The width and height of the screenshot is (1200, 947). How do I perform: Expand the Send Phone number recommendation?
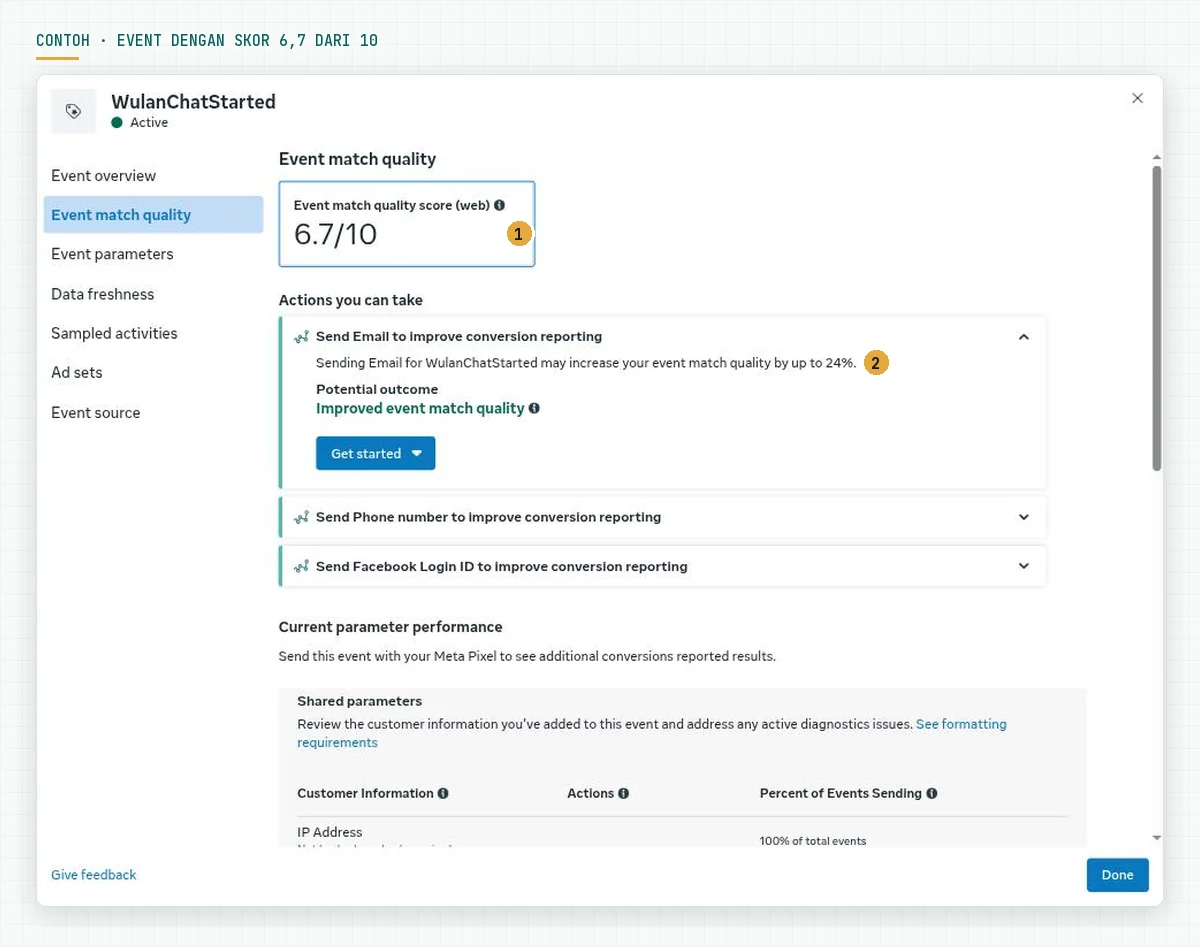pyautogui.click(x=1023, y=517)
